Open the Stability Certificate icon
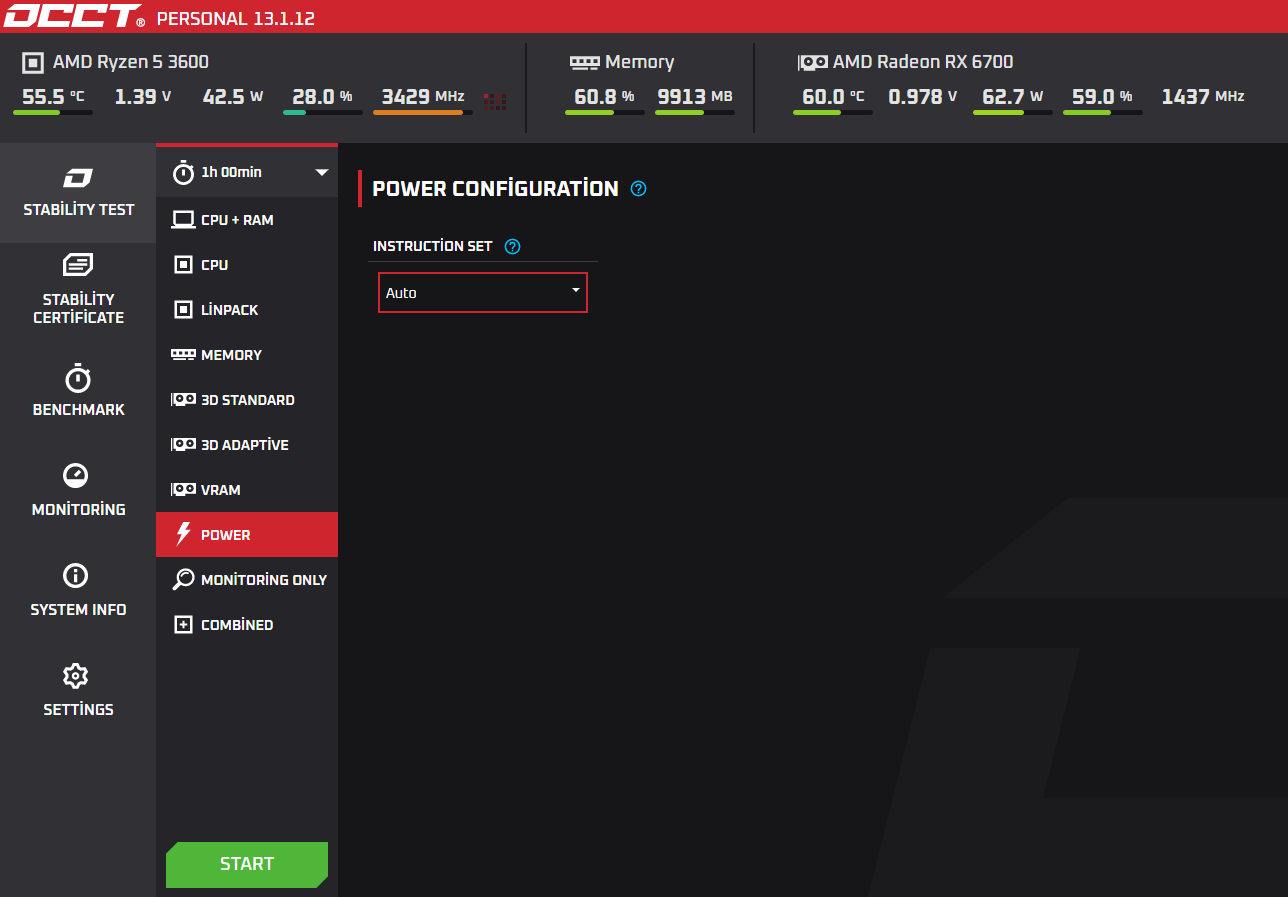Viewport: 1288px width, 897px height. tap(78, 265)
